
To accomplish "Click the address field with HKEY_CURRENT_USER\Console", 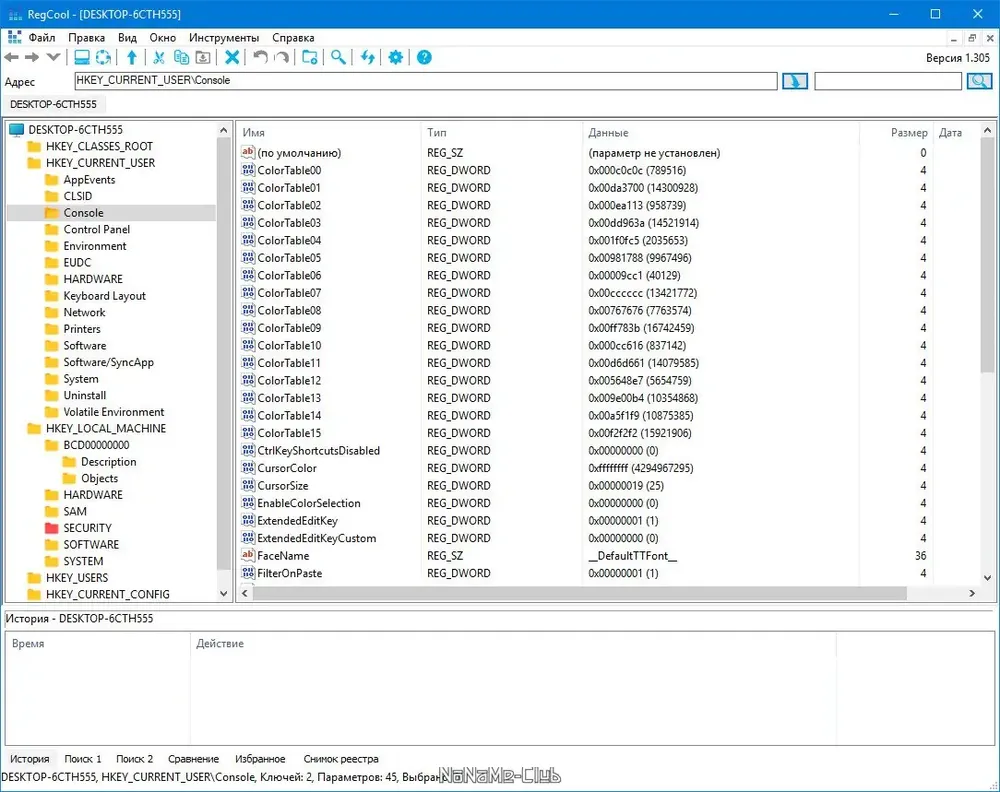I will pyautogui.click(x=425, y=80).
